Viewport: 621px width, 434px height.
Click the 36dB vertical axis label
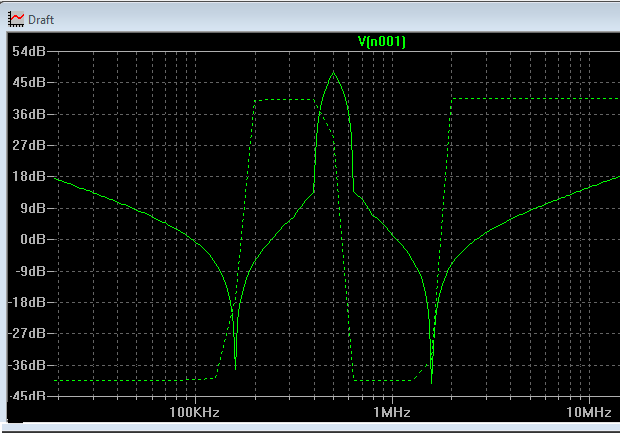(x=28, y=114)
